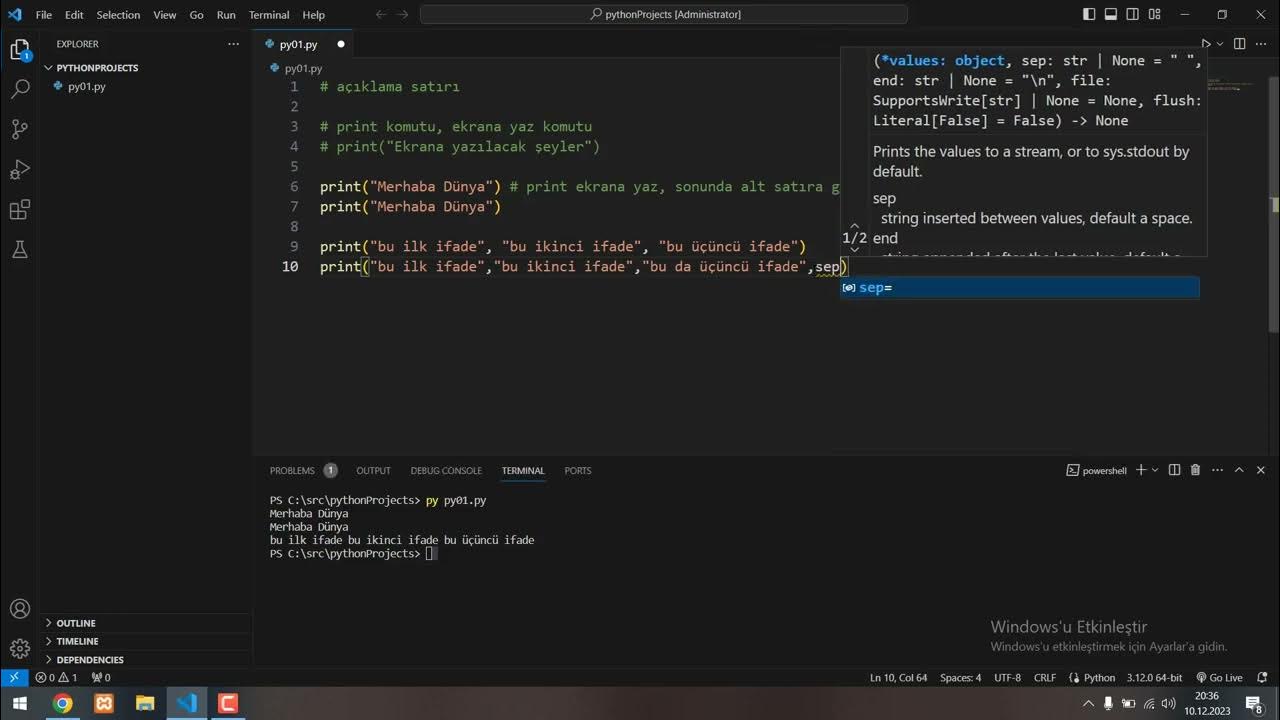Go back with navigation arrow

pyautogui.click(x=381, y=15)
